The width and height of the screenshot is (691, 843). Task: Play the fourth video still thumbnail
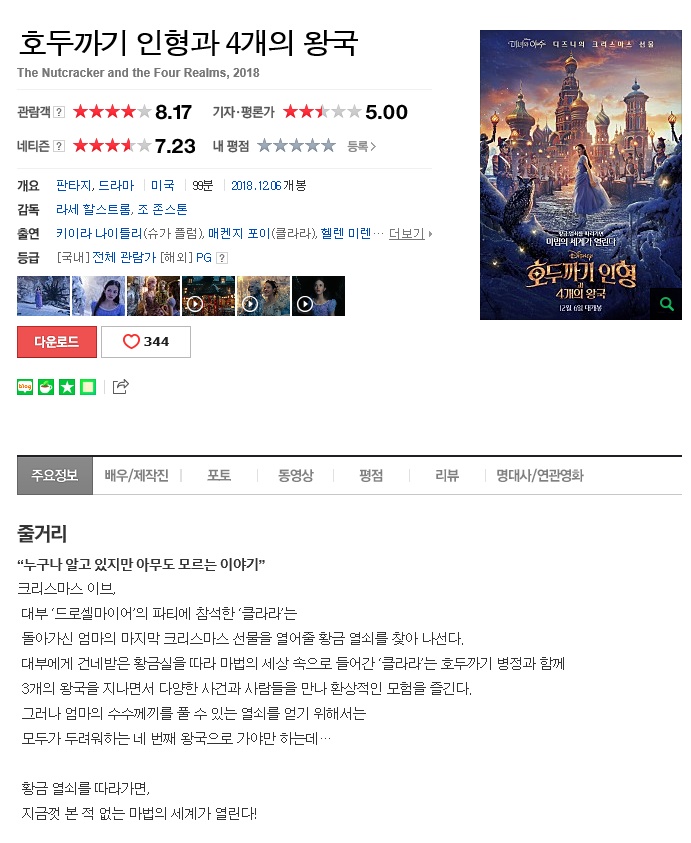[209, 296]
